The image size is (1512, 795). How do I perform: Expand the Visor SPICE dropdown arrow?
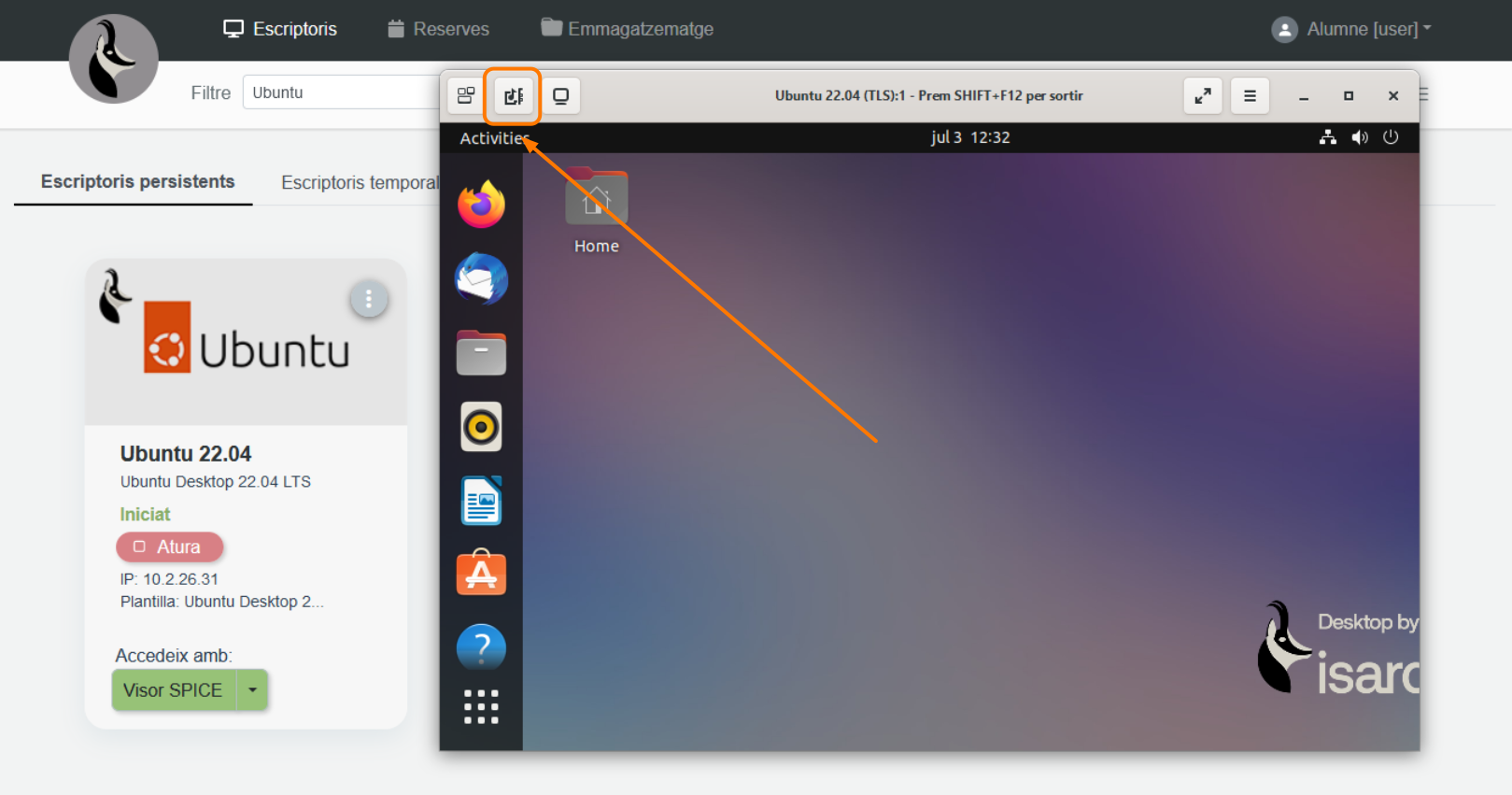click(252, 690)
